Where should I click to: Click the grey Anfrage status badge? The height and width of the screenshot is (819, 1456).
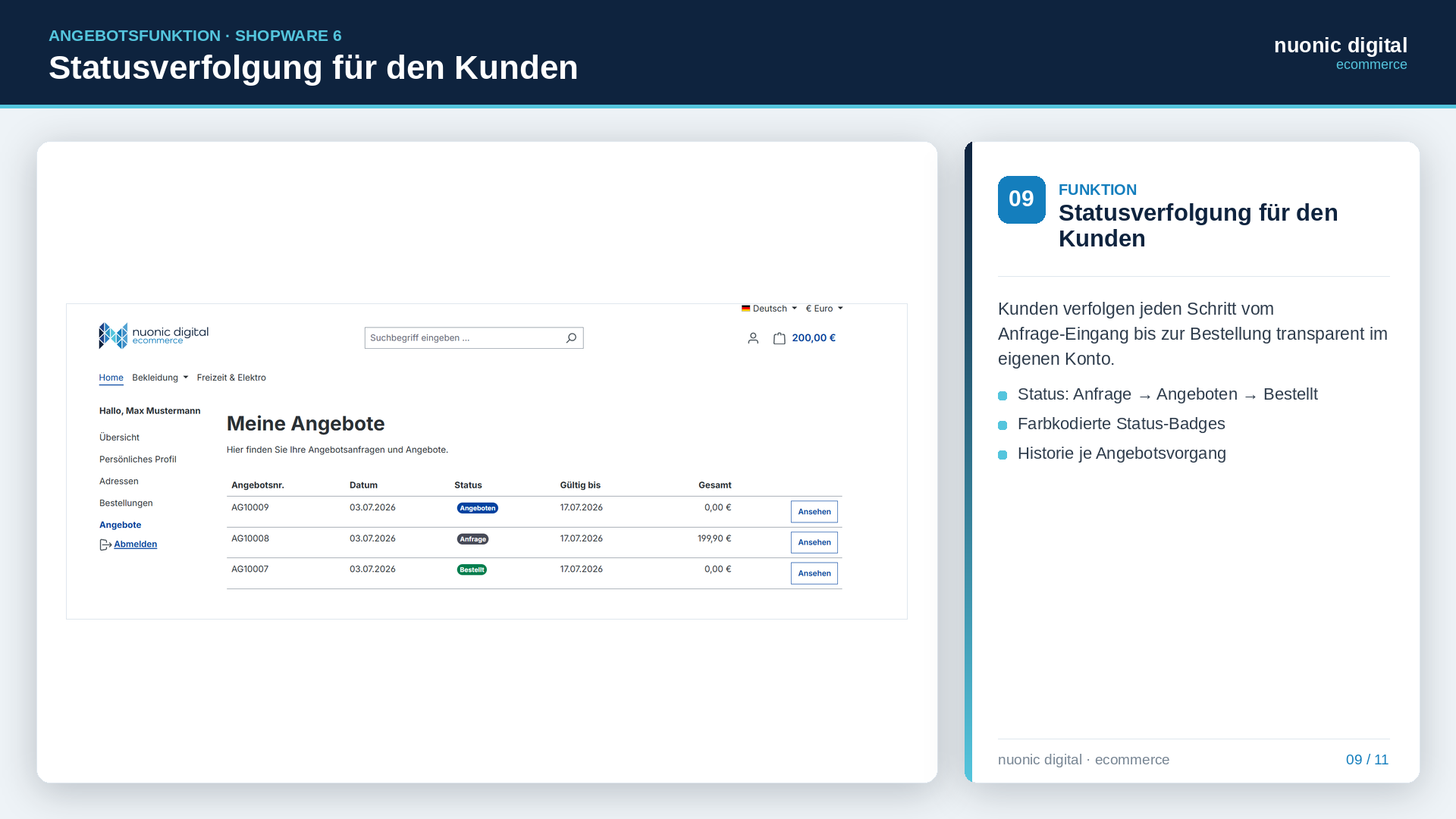[472, 539]
